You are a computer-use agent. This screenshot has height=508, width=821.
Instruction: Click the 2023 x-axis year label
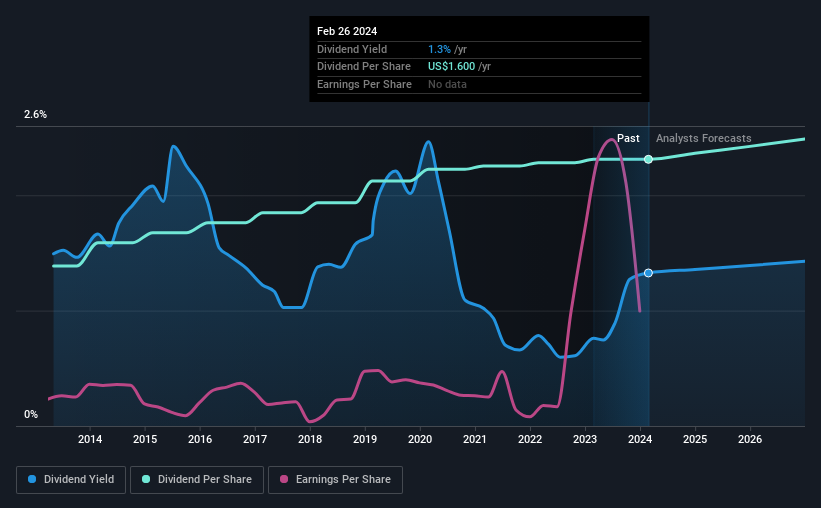coord(585,439)
